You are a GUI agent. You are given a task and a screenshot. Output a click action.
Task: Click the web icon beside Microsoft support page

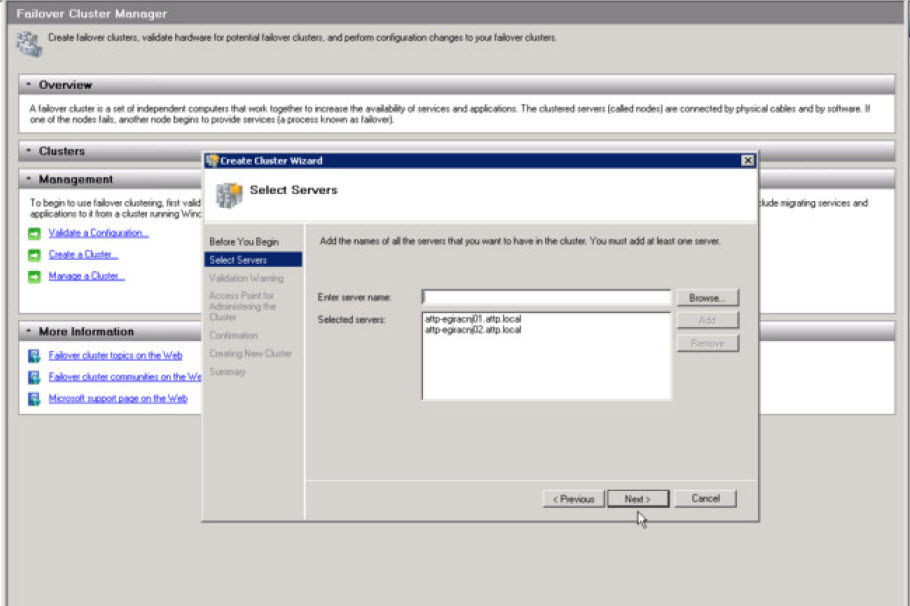34,399
